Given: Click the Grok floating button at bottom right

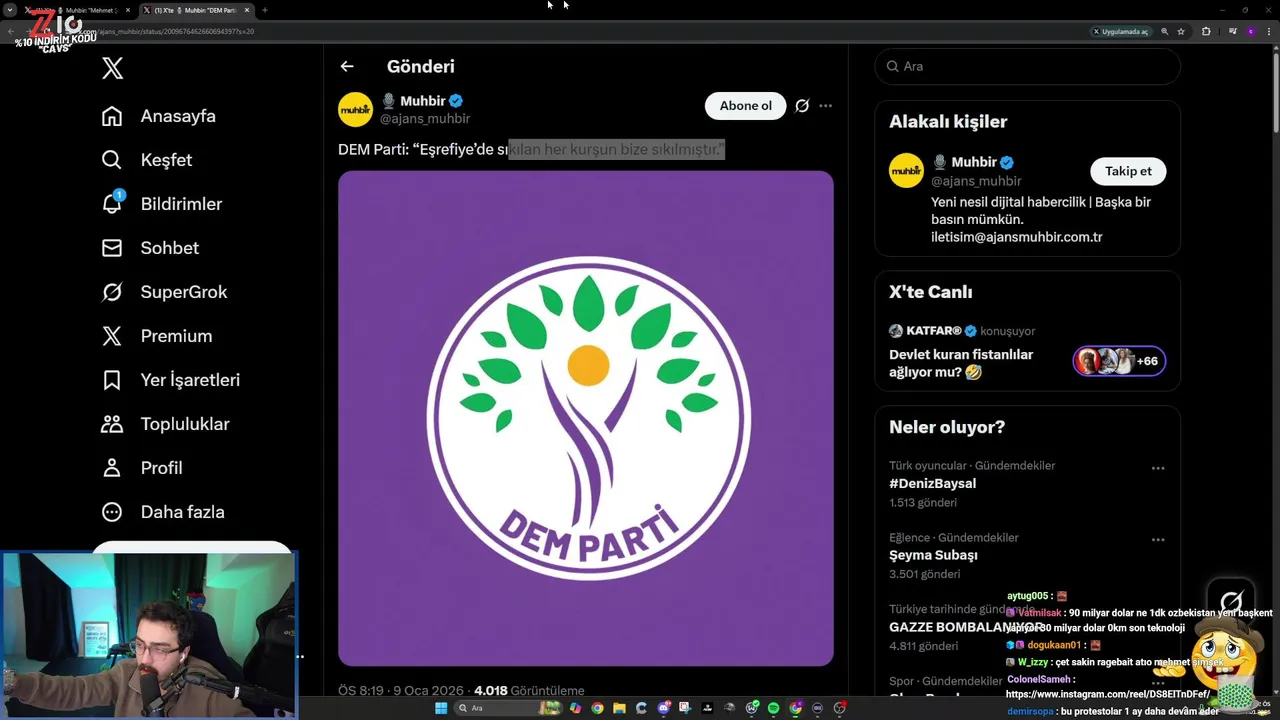Looking at the screenshot, I should pos(1230,601).
